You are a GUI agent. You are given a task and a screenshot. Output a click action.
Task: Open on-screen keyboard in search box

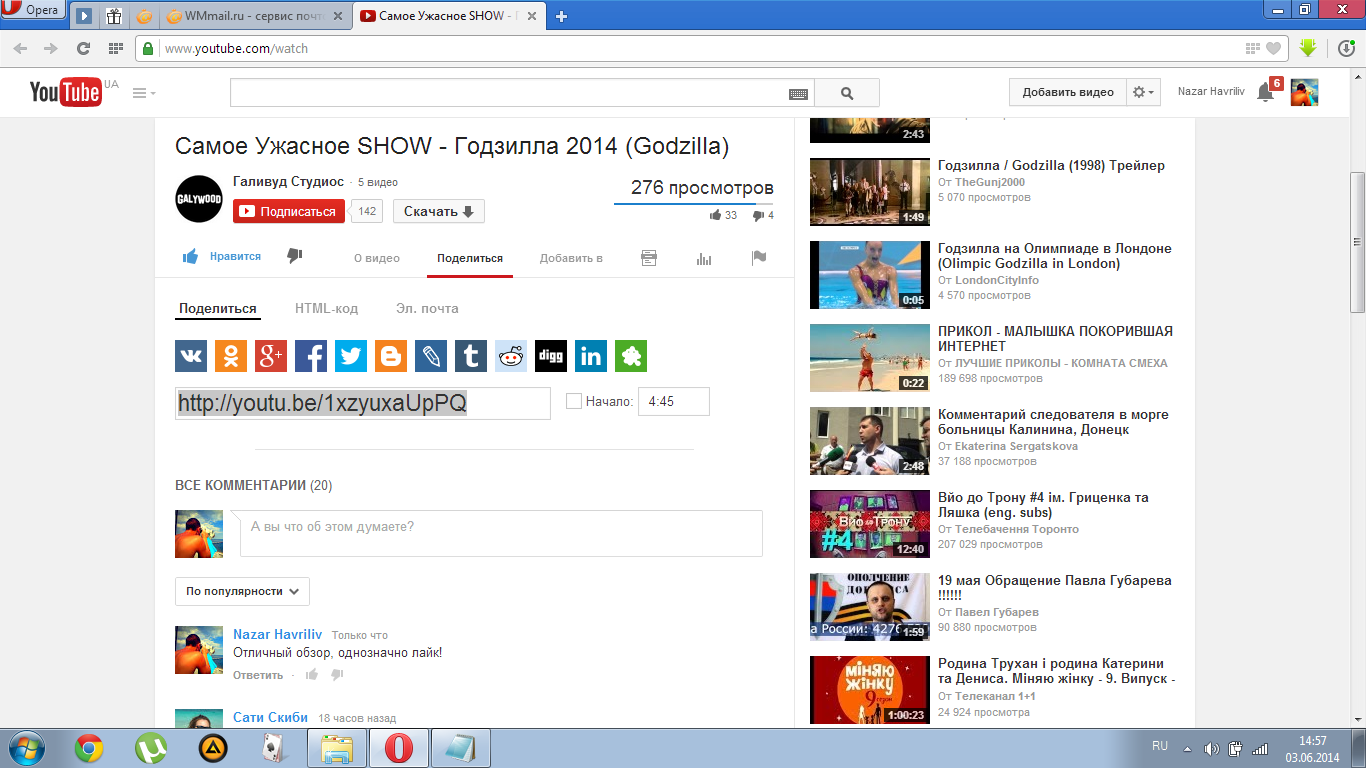click(798, 93)
